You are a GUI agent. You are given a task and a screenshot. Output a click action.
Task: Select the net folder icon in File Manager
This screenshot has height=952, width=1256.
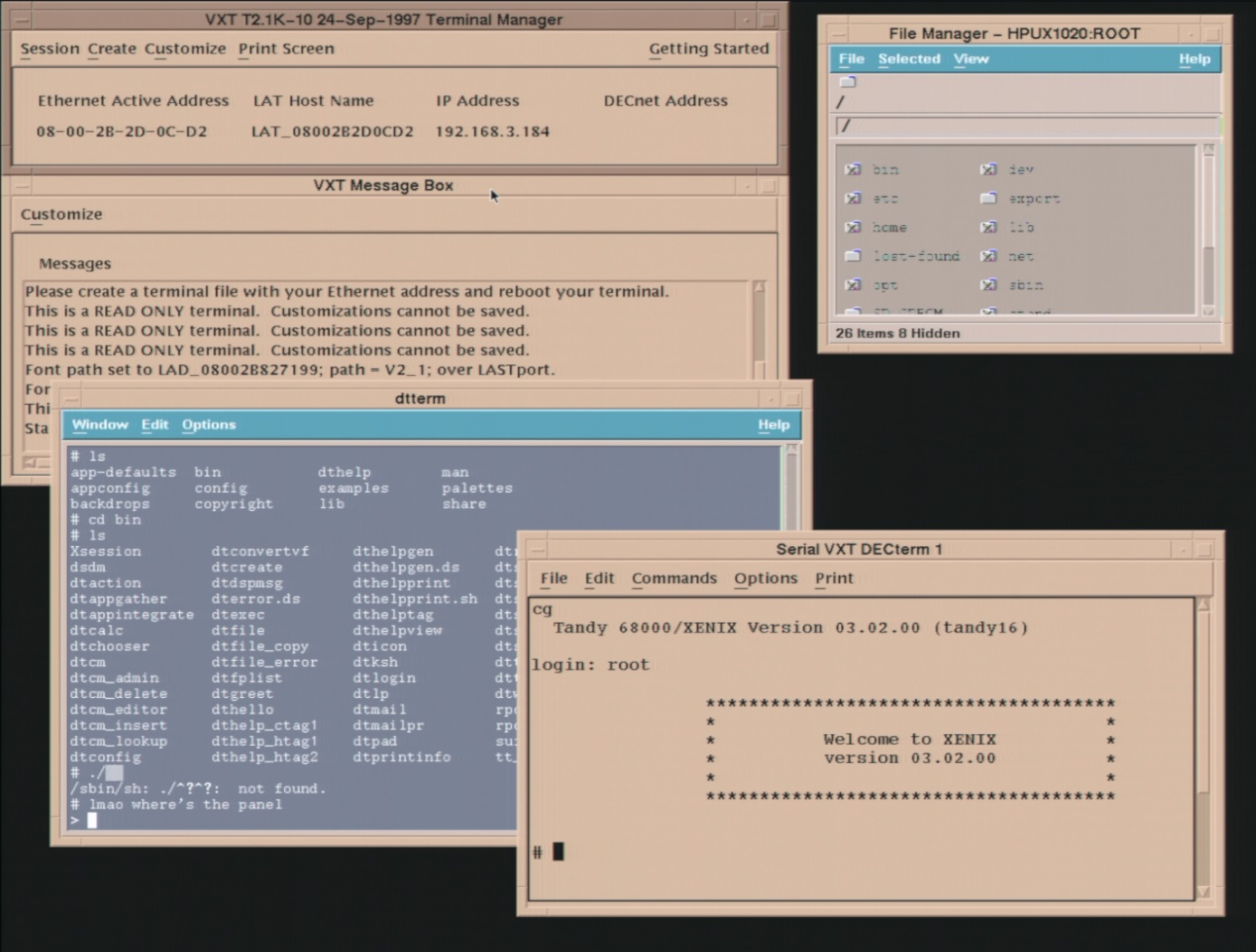[x=988, y=256]
